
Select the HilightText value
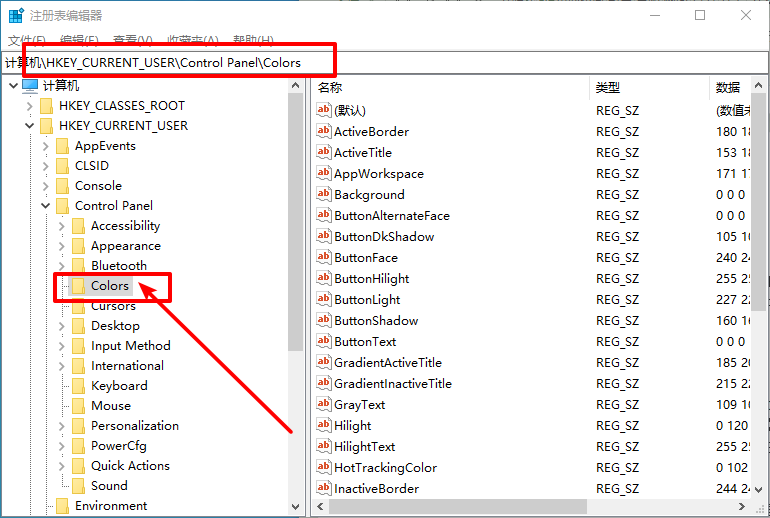(x=364, y=447)
